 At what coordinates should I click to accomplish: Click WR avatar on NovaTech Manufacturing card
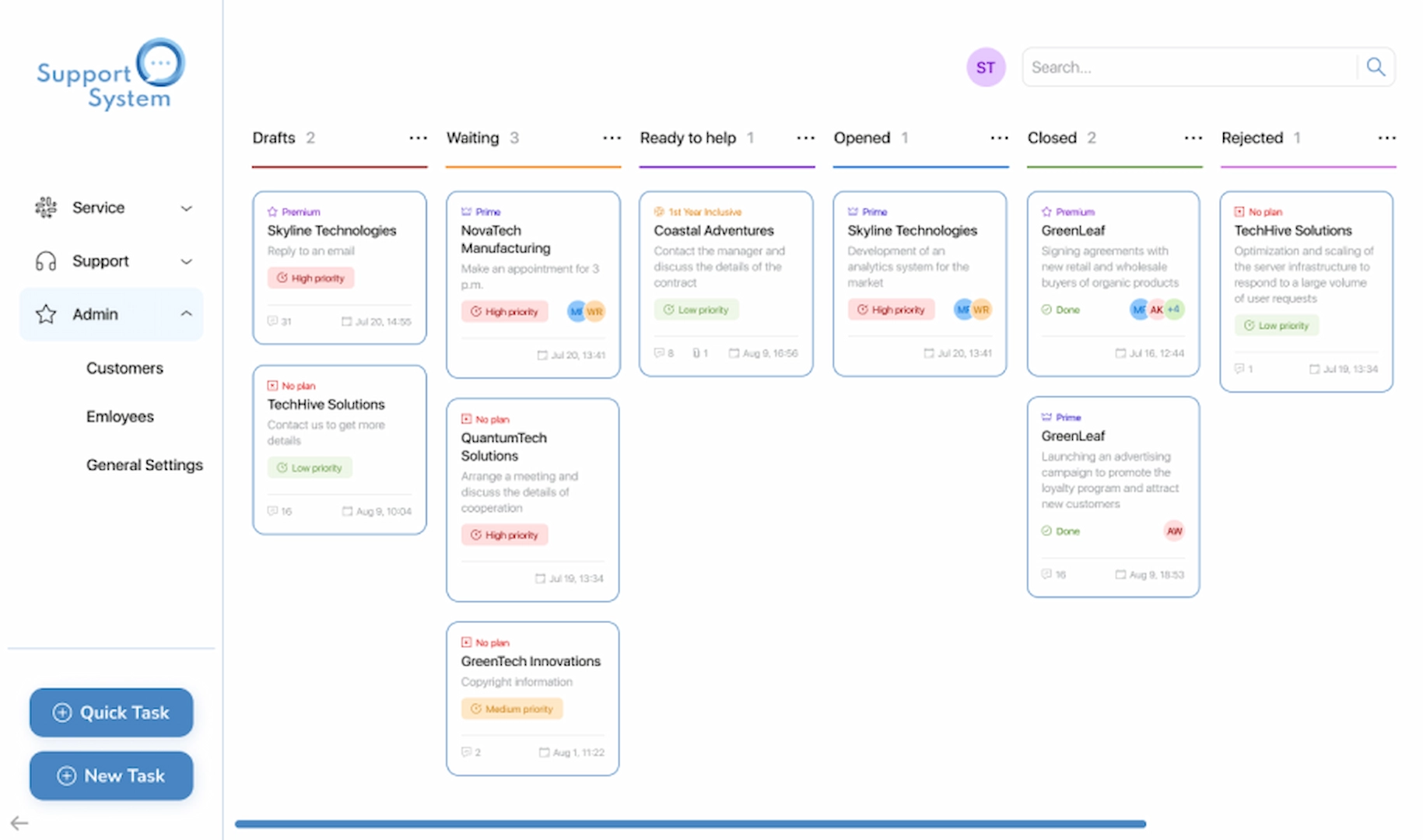click(x=595, y=312)
